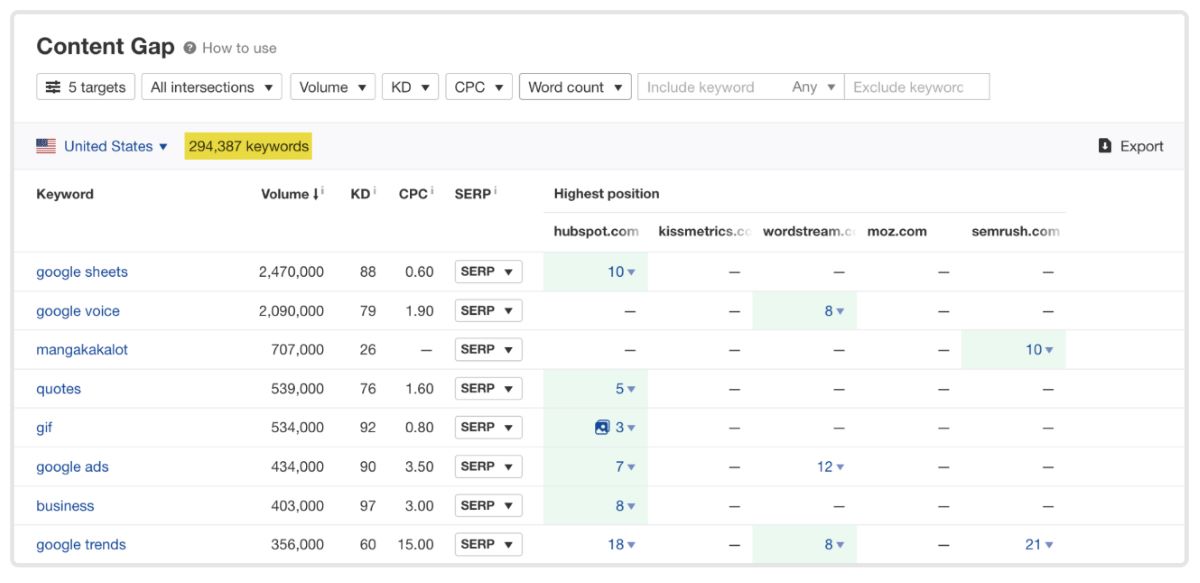The height and width of the screenshot is (583, 1200).
Task: Open the How to use help link
Action: click(239, 48)
